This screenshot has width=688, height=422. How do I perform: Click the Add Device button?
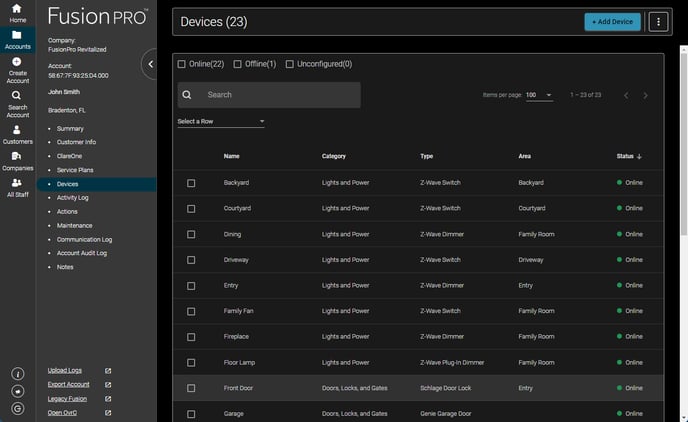tap(612, 22)
